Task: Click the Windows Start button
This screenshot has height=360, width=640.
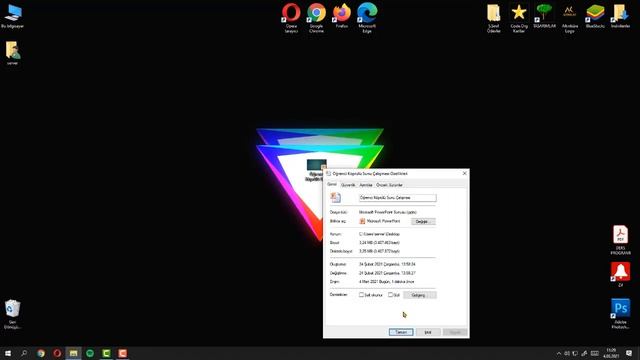Action: (8, 353)
